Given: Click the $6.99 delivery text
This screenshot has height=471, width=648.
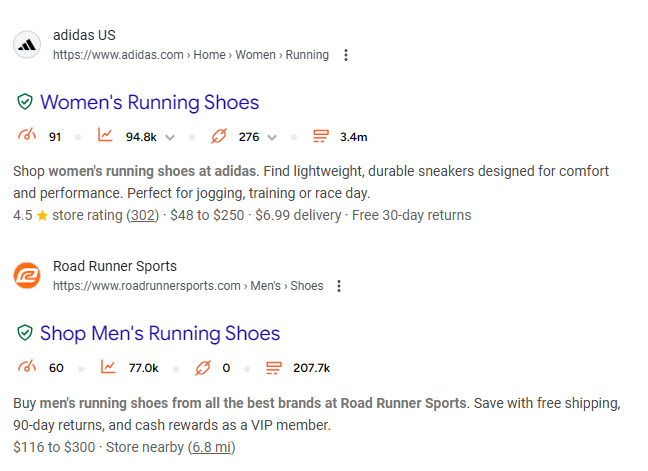Looking at the screenshot, I should click(298, 215).
